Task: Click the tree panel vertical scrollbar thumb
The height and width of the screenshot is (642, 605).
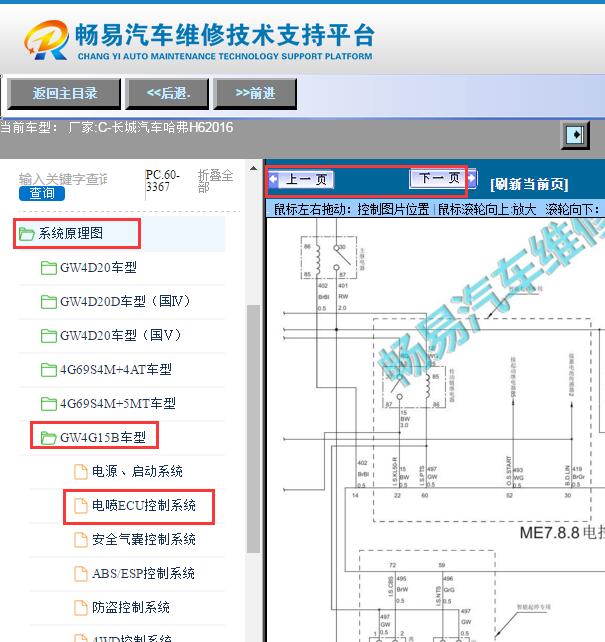Action: click(x=253, y=429)
